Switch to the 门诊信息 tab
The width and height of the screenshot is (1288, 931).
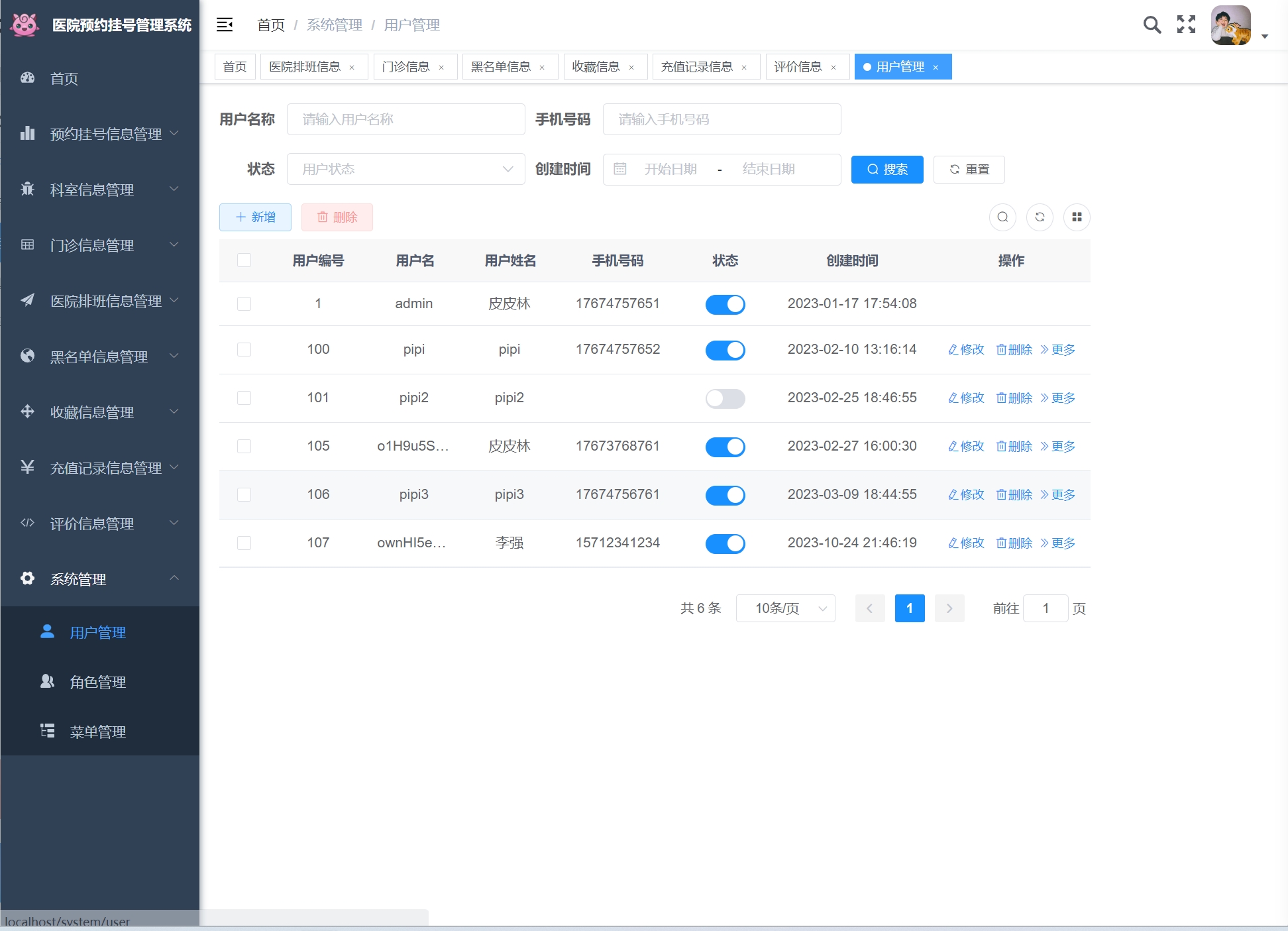pyautogui.click(x=405, y=67)
